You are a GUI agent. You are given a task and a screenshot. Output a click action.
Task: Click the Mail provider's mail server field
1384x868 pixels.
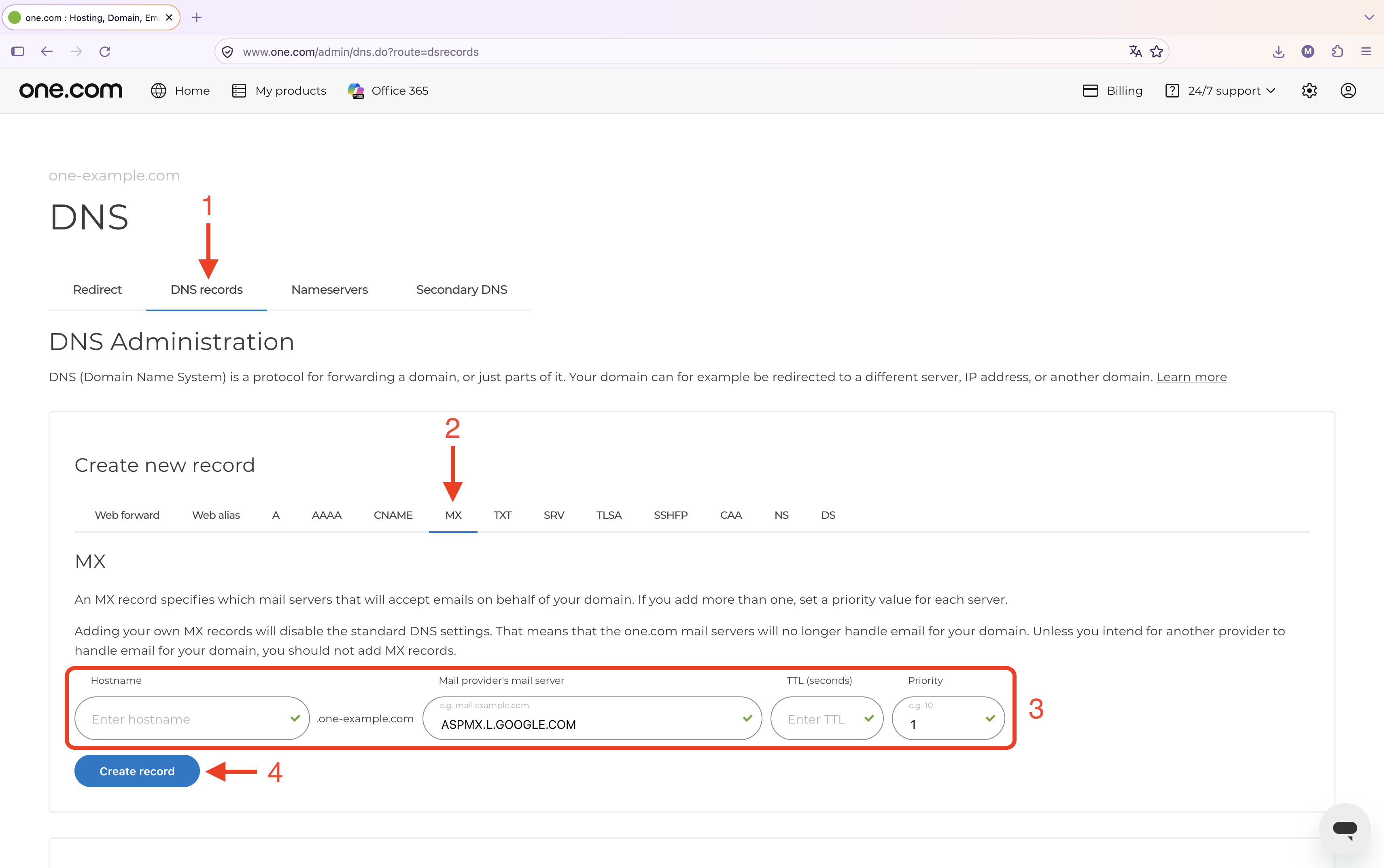[592, 718]
